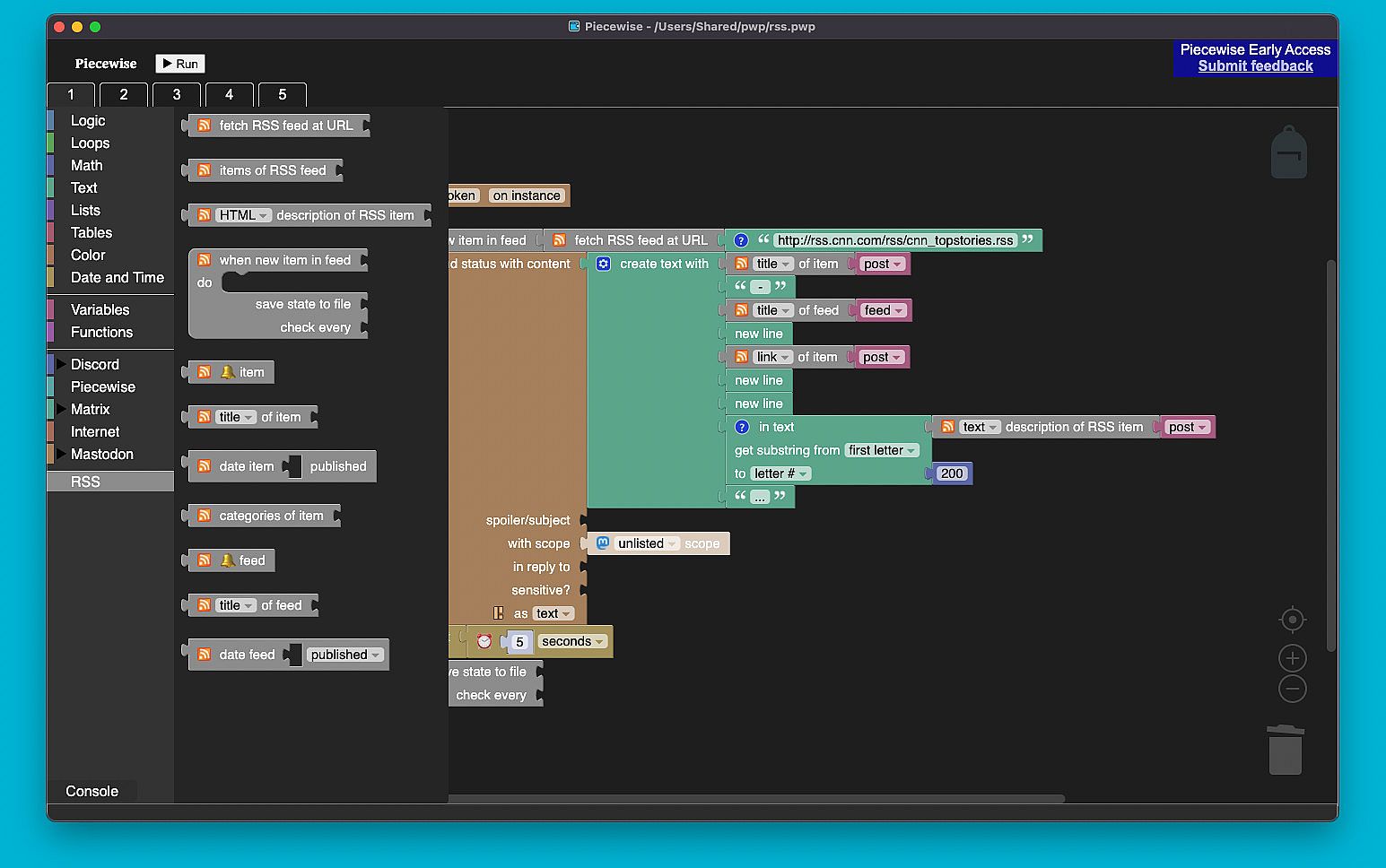The height and width of the screenshot is (868, 1386).
Task: Zoom out with the minus icon
Action: 1292,690
